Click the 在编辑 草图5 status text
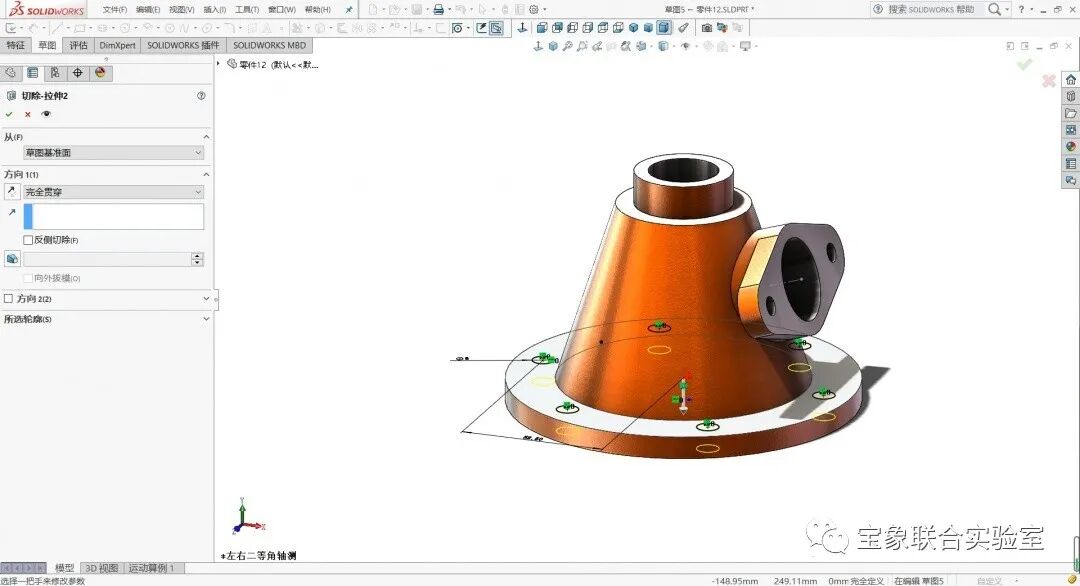 pos(919,581)
